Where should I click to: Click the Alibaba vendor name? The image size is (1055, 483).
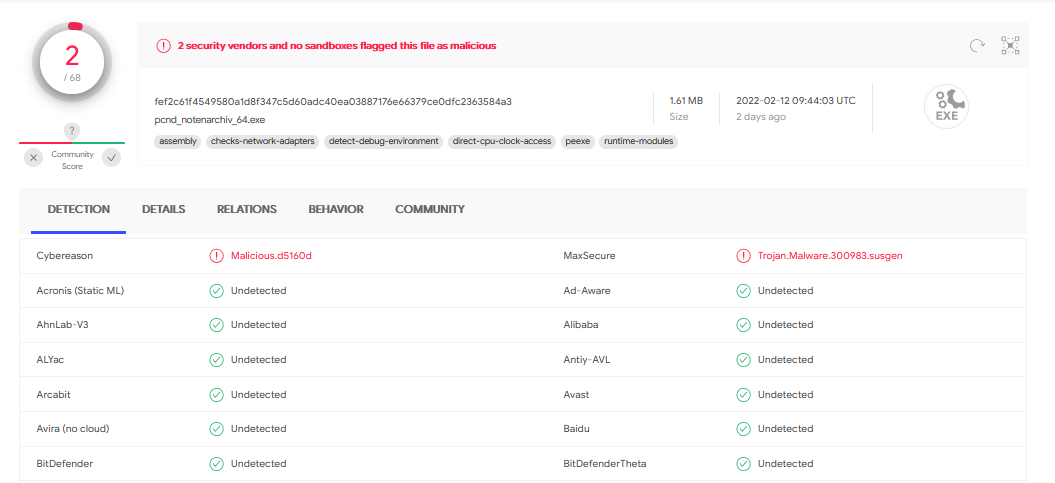(x=581, y=325)
